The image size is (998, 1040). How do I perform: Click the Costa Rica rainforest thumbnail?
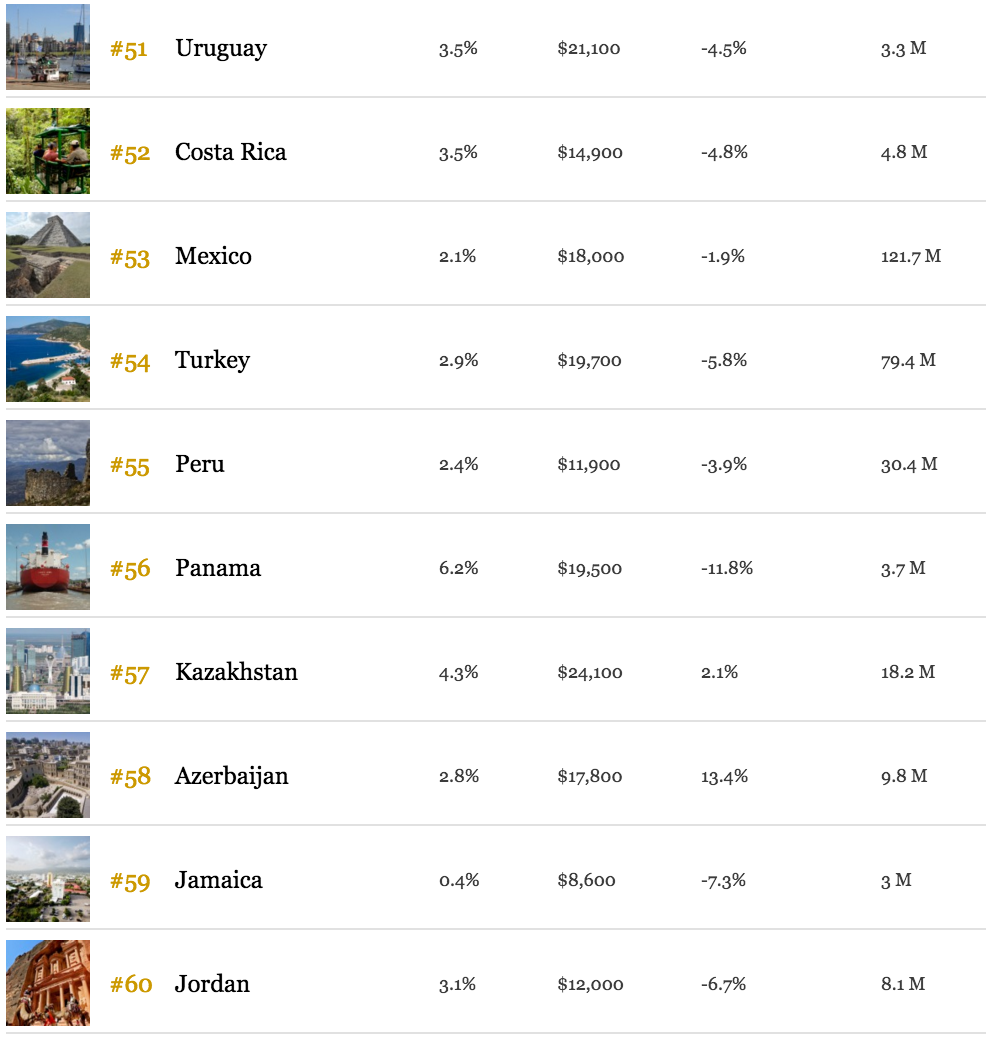click(48, 151)
